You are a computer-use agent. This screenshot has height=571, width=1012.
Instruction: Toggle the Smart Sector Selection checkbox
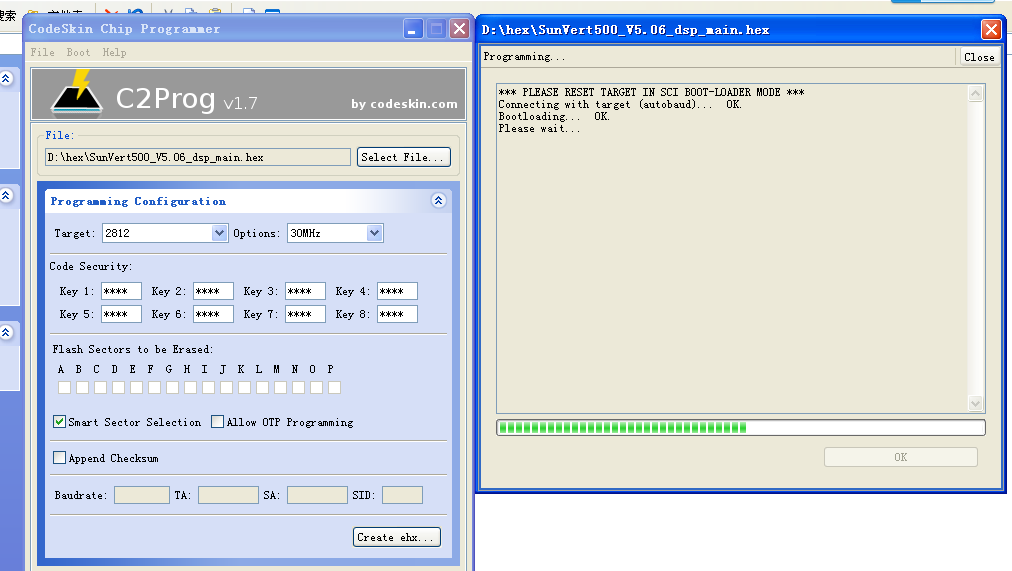coord(59,422)
